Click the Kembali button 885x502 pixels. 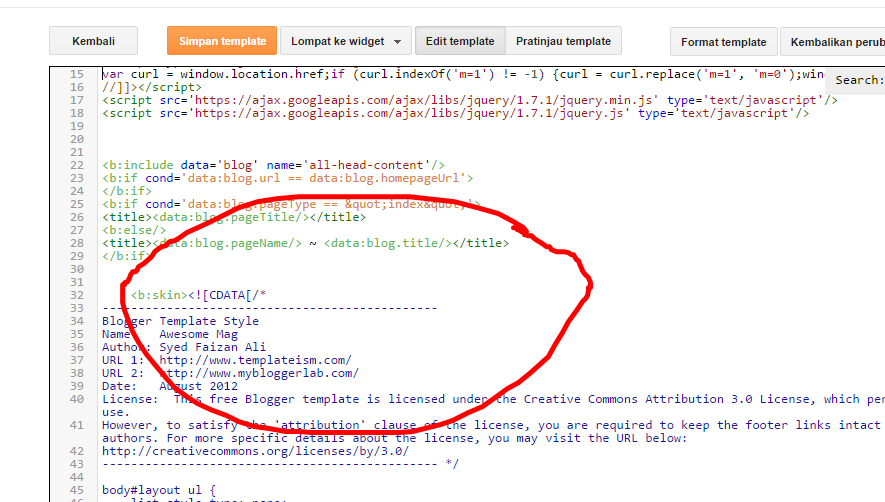(93, 41)
